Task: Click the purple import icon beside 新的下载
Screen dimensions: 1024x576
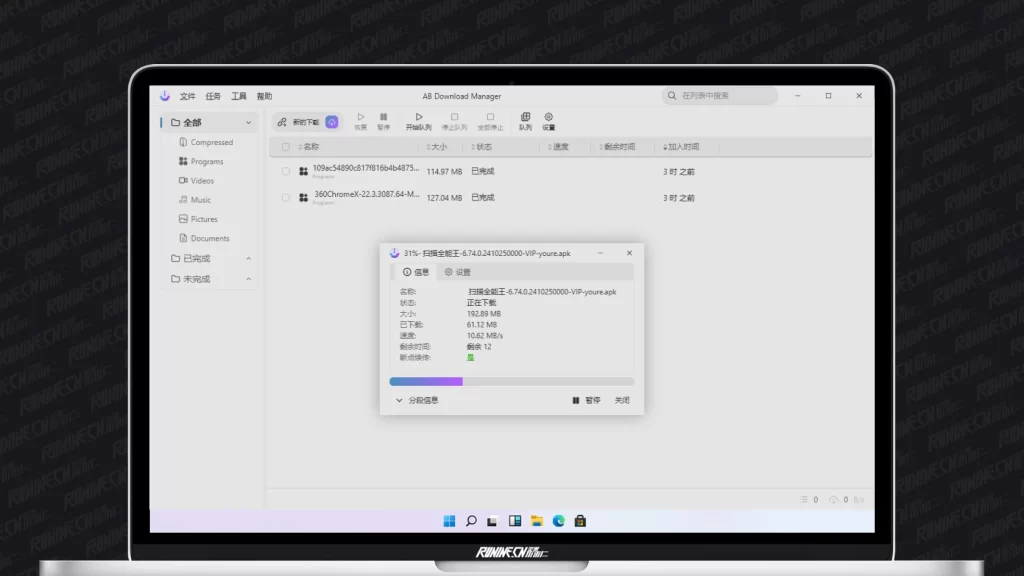Action: click(332, 122)
